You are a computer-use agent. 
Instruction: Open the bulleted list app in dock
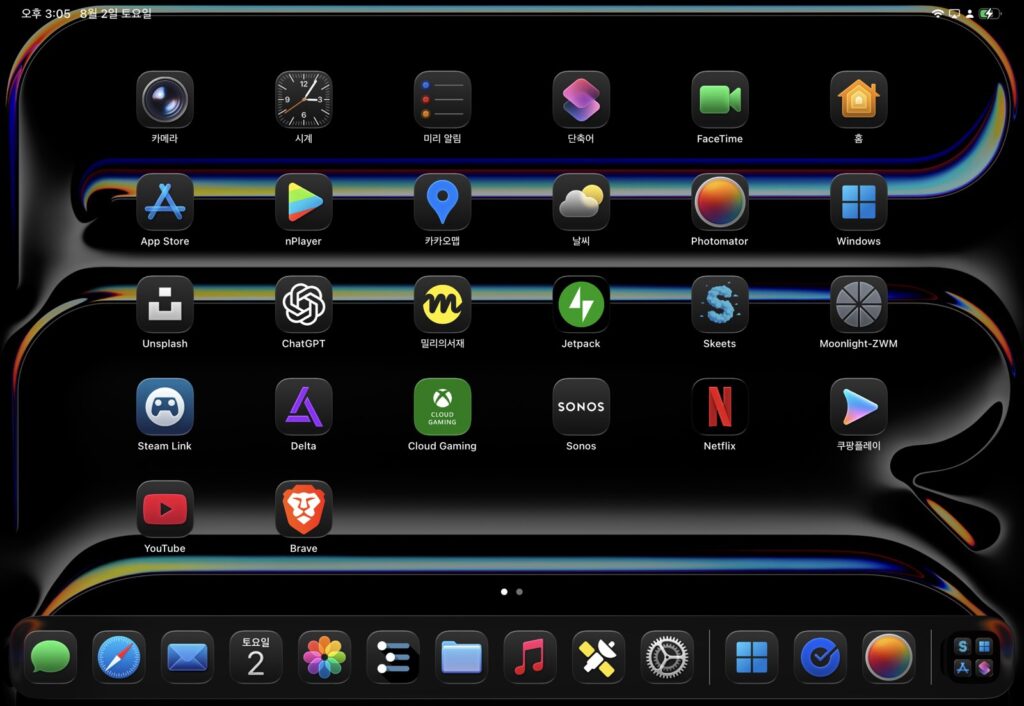pyautogui.click(x=393, y=657)
